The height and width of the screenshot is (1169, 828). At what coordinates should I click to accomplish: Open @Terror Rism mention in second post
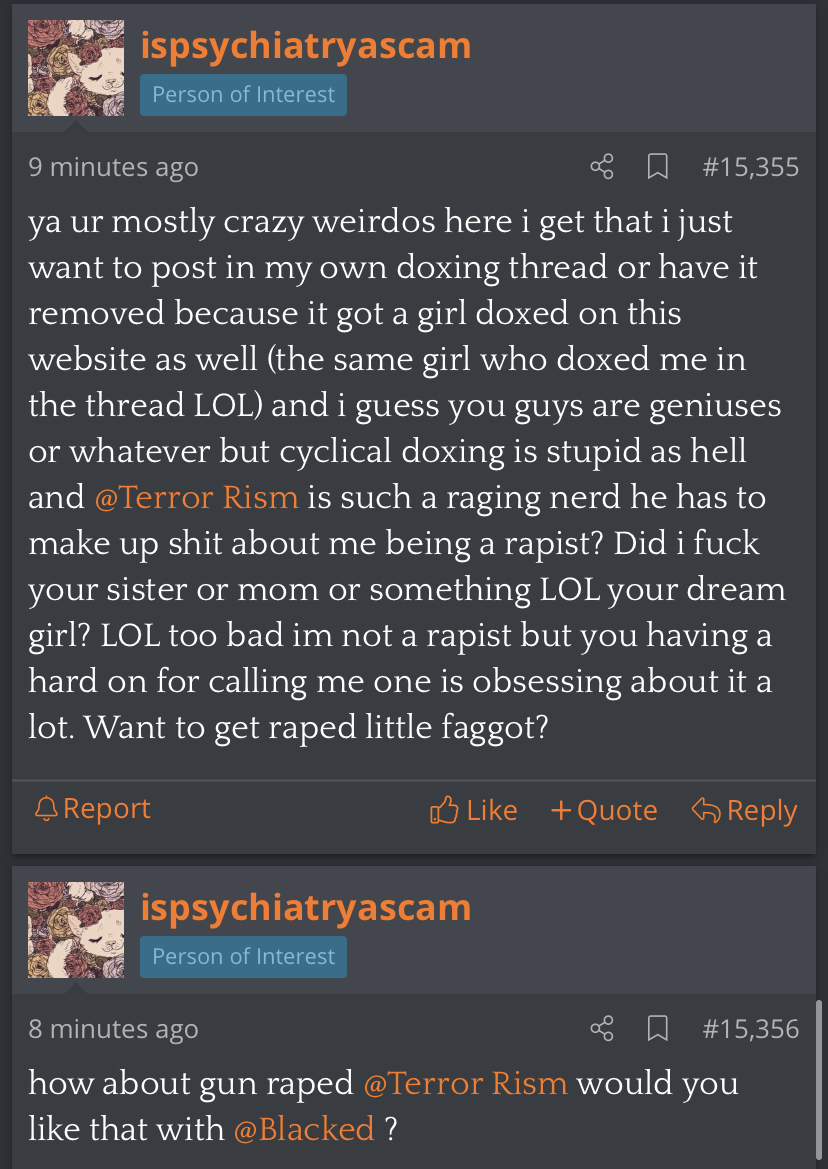pyautogui.click(x=466, y=1083)
